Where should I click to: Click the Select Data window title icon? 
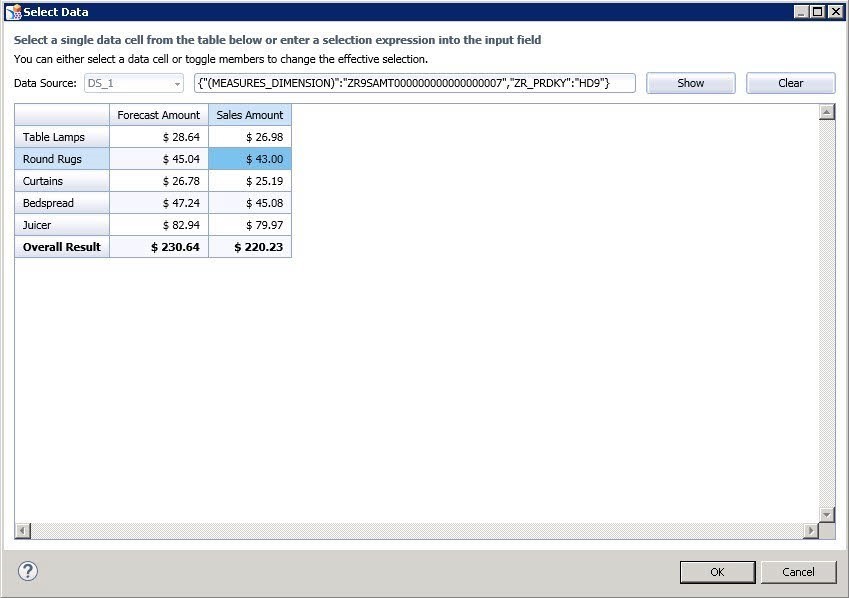click(x=13, y=12)
